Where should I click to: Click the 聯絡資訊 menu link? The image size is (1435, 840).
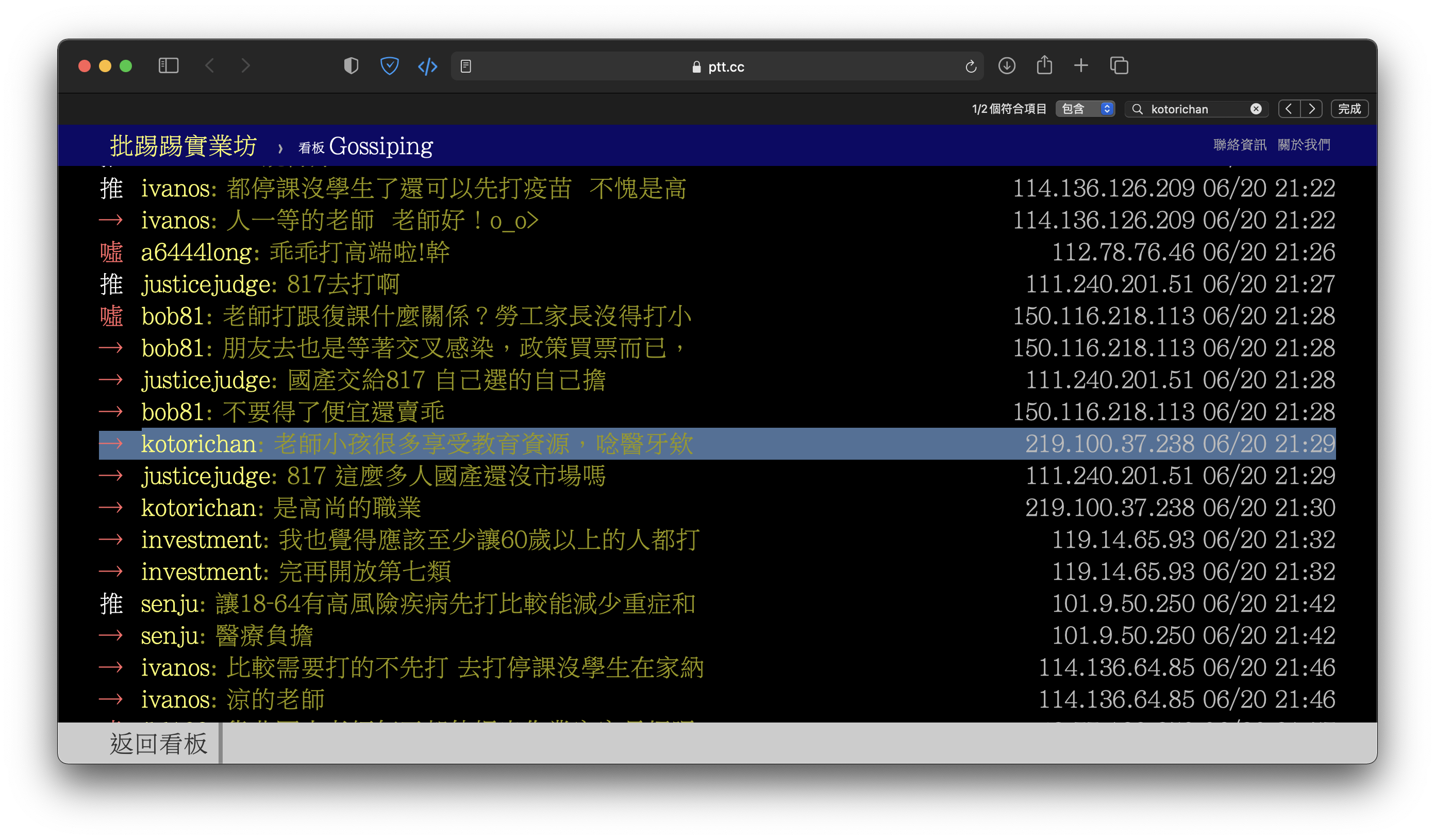[1240, 145]
